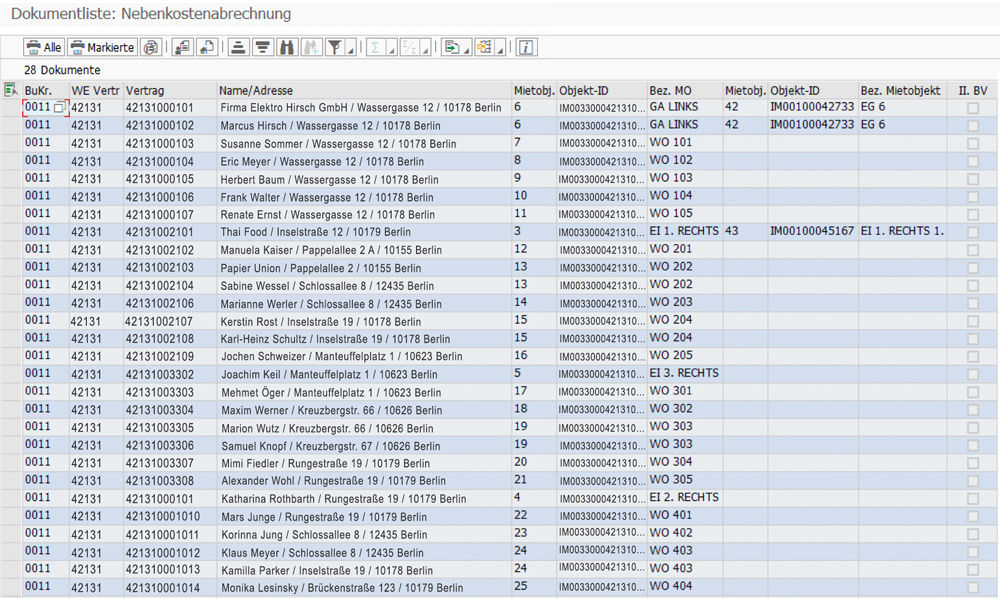Click the value help icon in BuKr. cell 0011
Screen dimensions: 1000x598
59,108
